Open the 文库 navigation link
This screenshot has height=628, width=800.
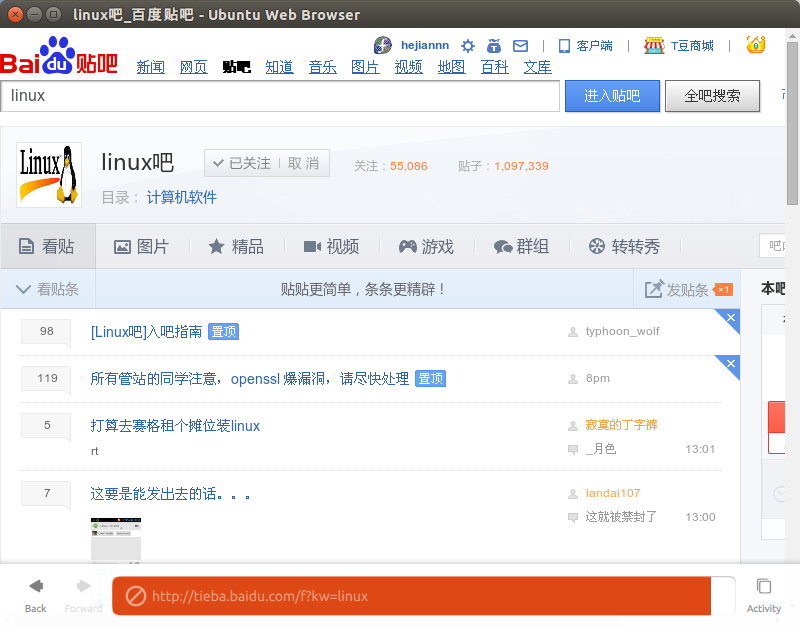tap(537, 67)
